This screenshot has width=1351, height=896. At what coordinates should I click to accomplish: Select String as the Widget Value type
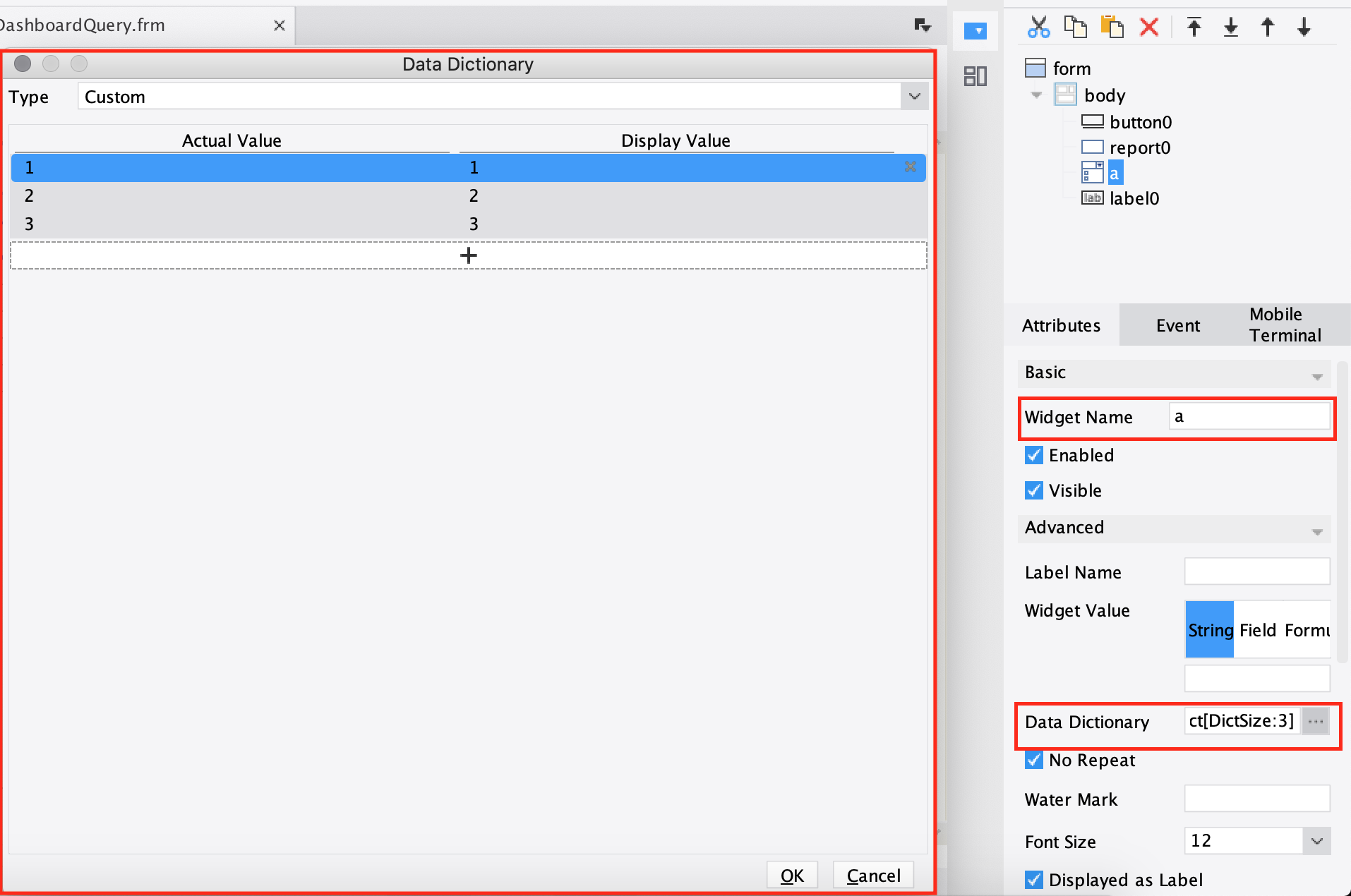coord(1208,629)
